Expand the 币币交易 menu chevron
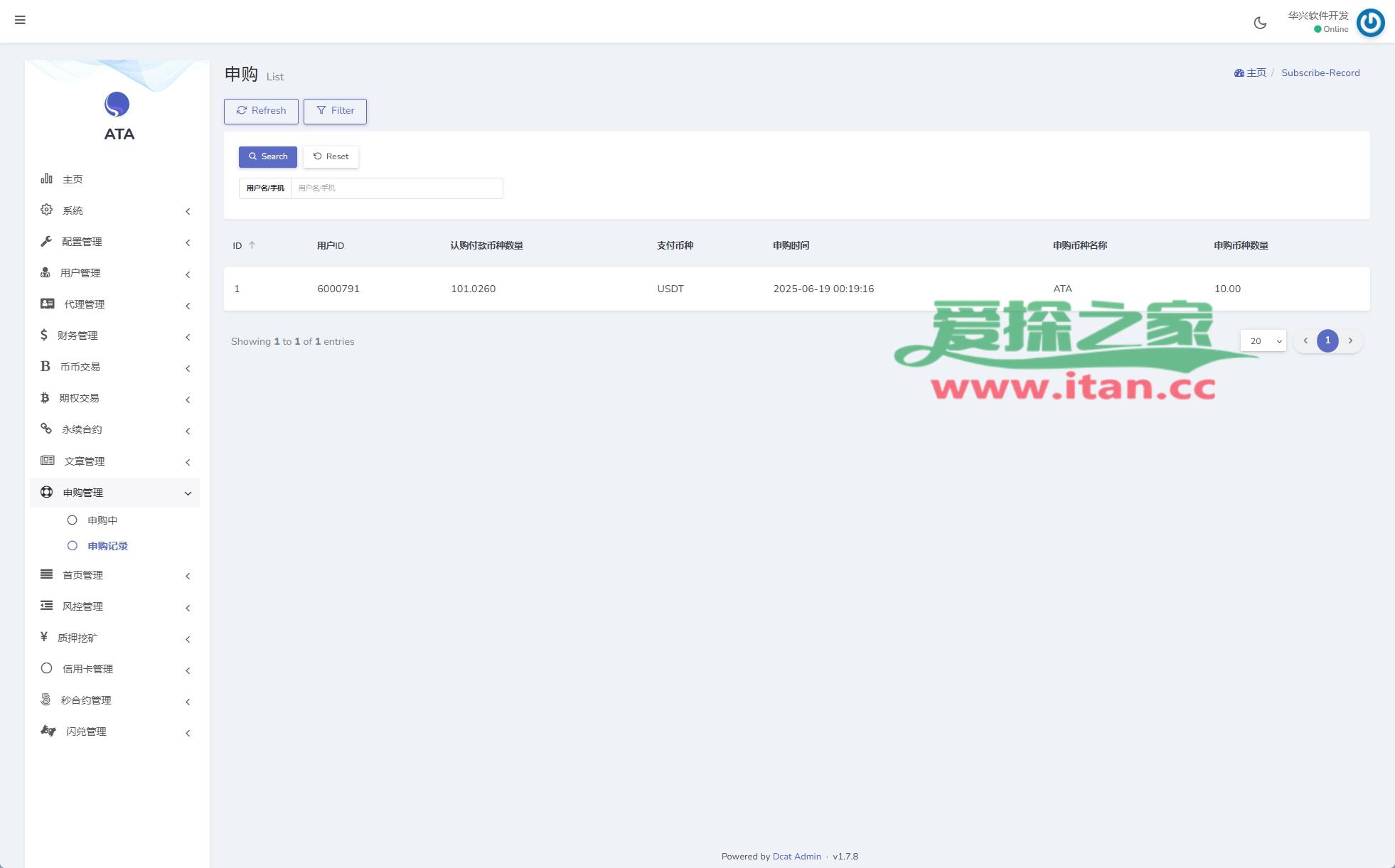The width and height of the screenshot is (1395, 868). click(x=188, y=368)
